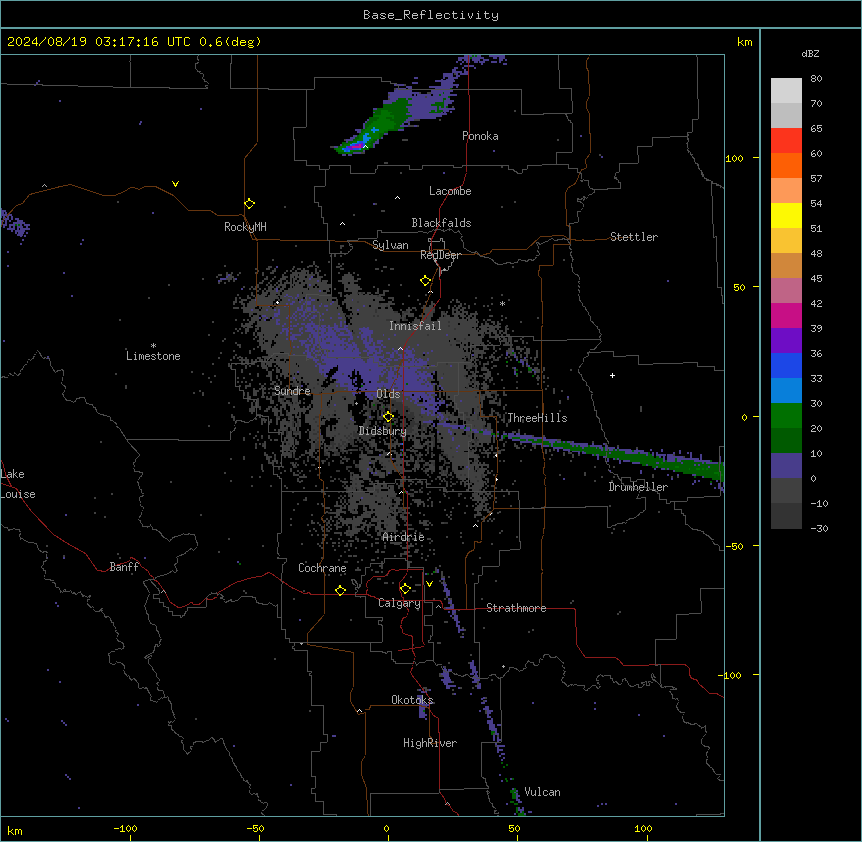This screenshot has width=862, height=842.
Task: Select the slate purple 0-10 dBZ legend swatch
Action: (786, 466)
